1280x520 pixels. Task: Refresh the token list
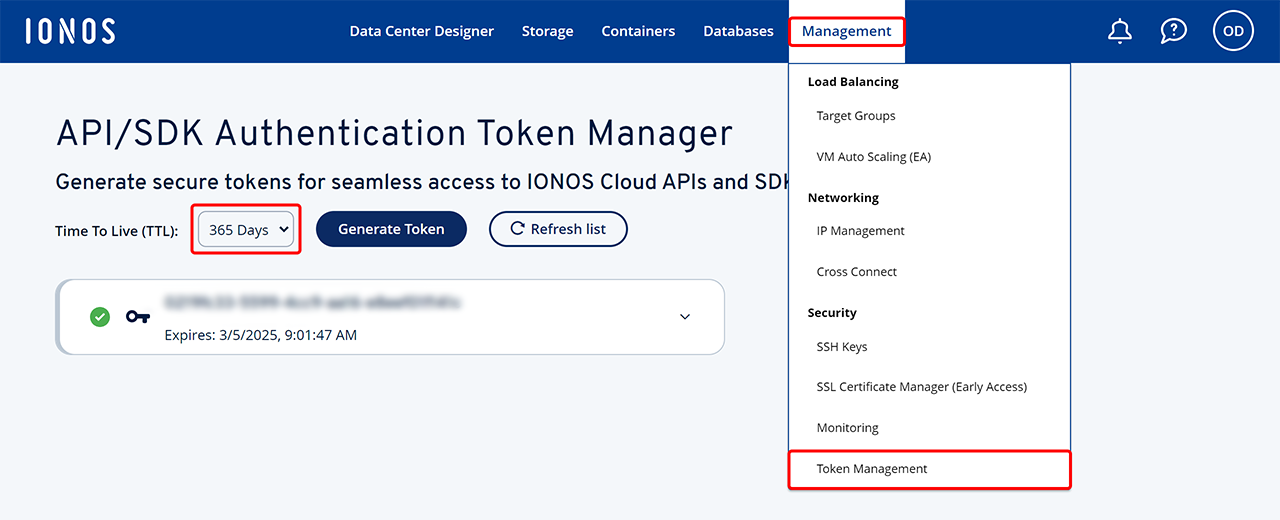tap(558, 229)
